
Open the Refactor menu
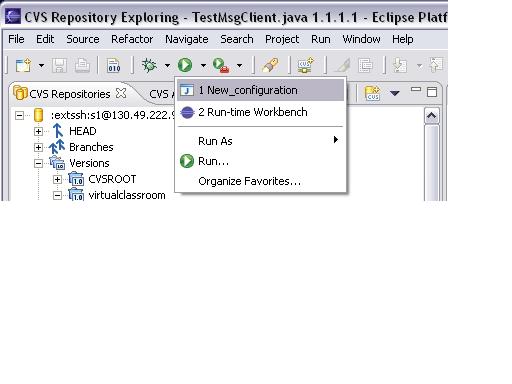pos(132,39)
